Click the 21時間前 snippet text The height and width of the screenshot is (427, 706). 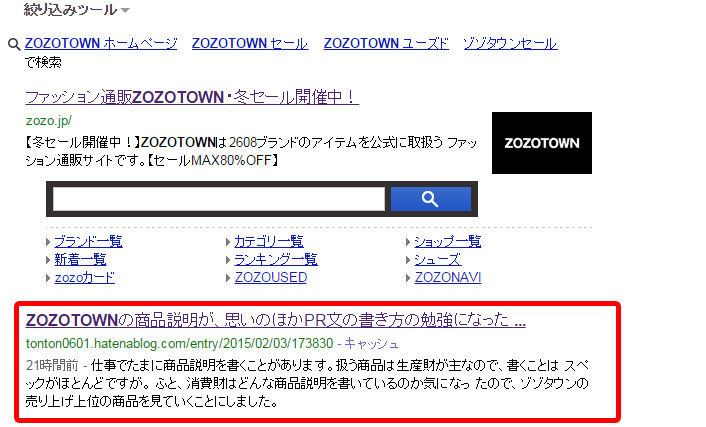click(52, 365)
